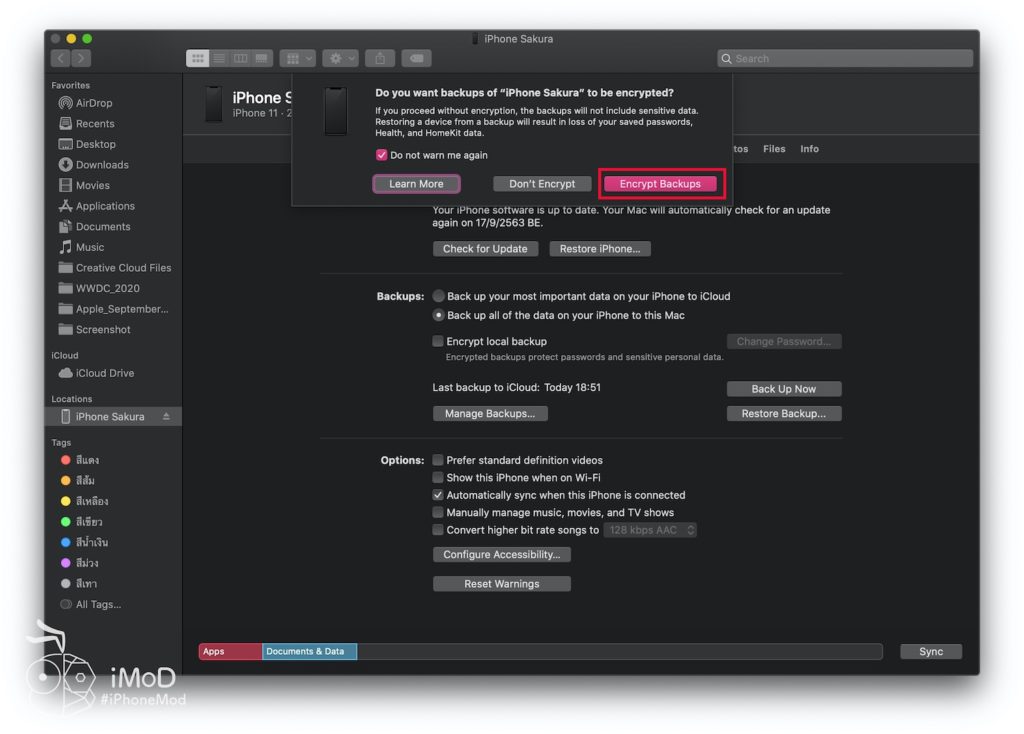Viewport: 1024px width, 734px height.
Task: Open the 128 kbps AAC bitrate dropdown
Action: pyautogui.click(x=650, y=530)
